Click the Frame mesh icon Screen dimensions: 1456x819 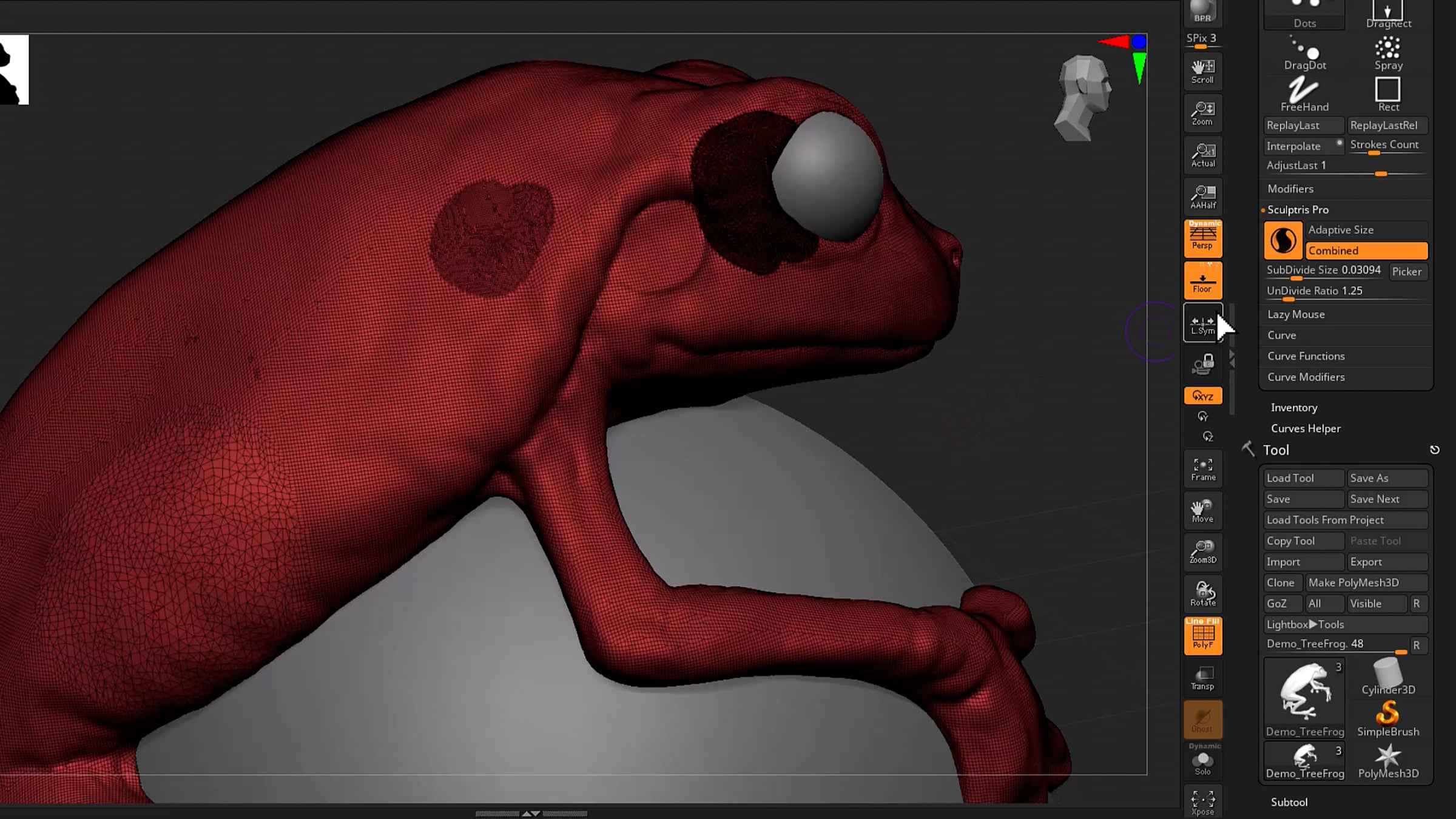click(x=1202, y=469)
